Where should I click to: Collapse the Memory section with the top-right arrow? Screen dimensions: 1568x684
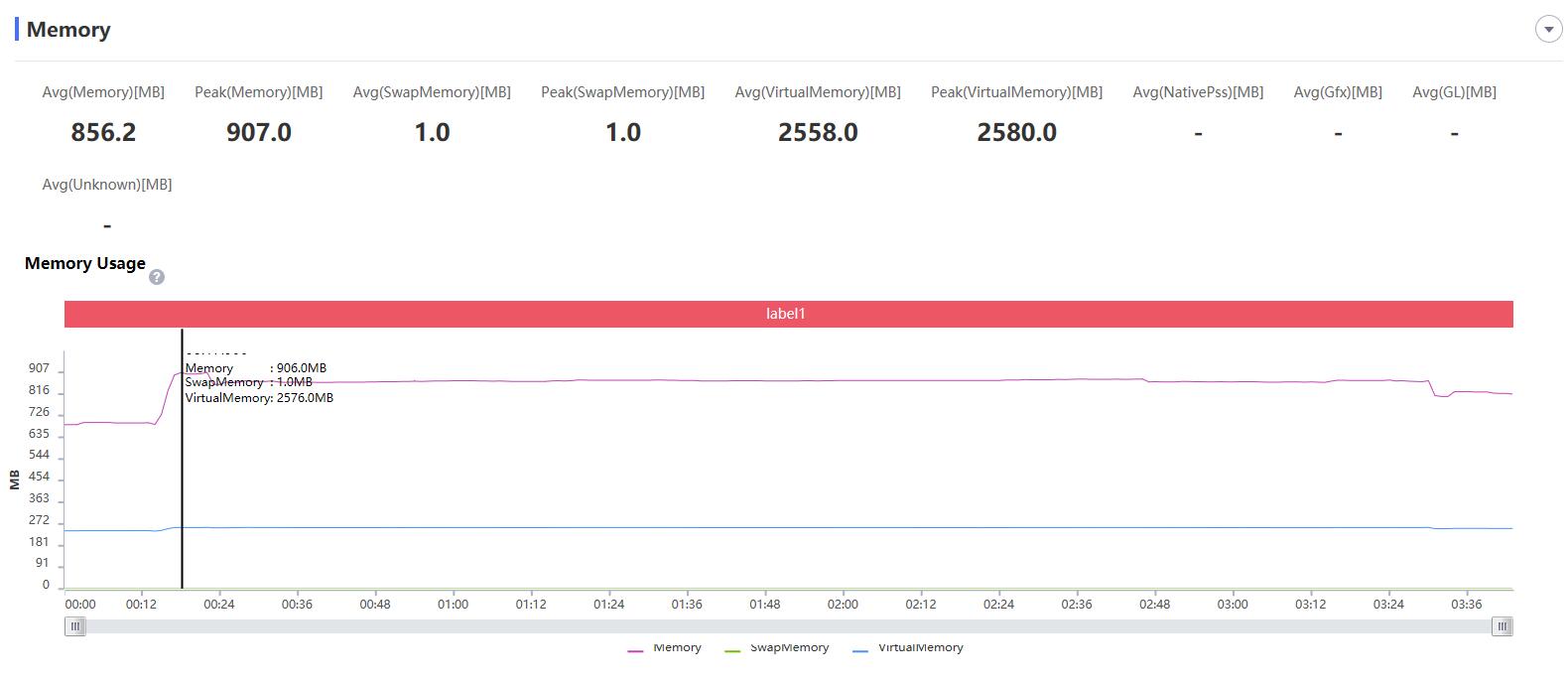[x=1548, y=30]
